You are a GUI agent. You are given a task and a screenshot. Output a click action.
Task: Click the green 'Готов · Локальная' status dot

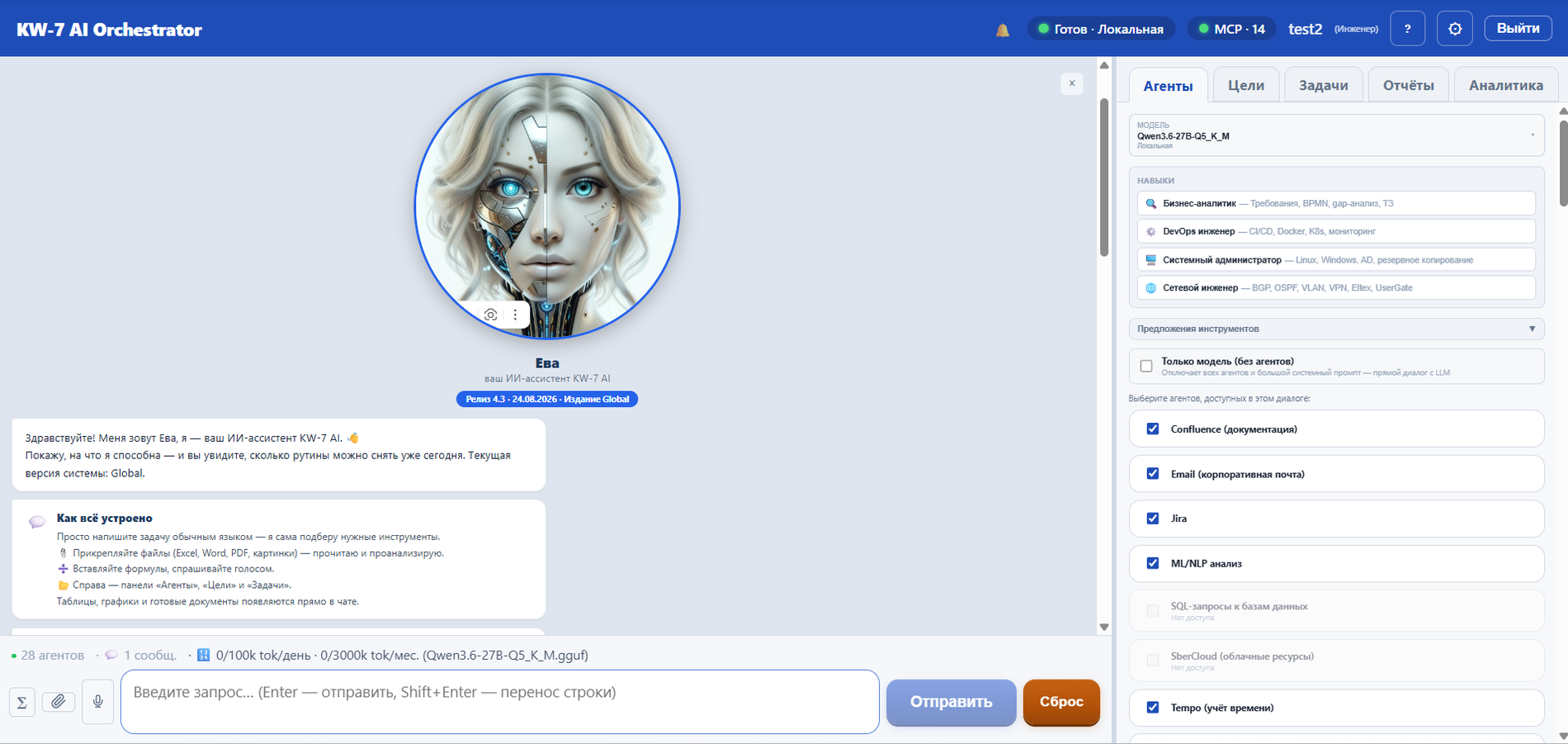(x=1043, y=29)
